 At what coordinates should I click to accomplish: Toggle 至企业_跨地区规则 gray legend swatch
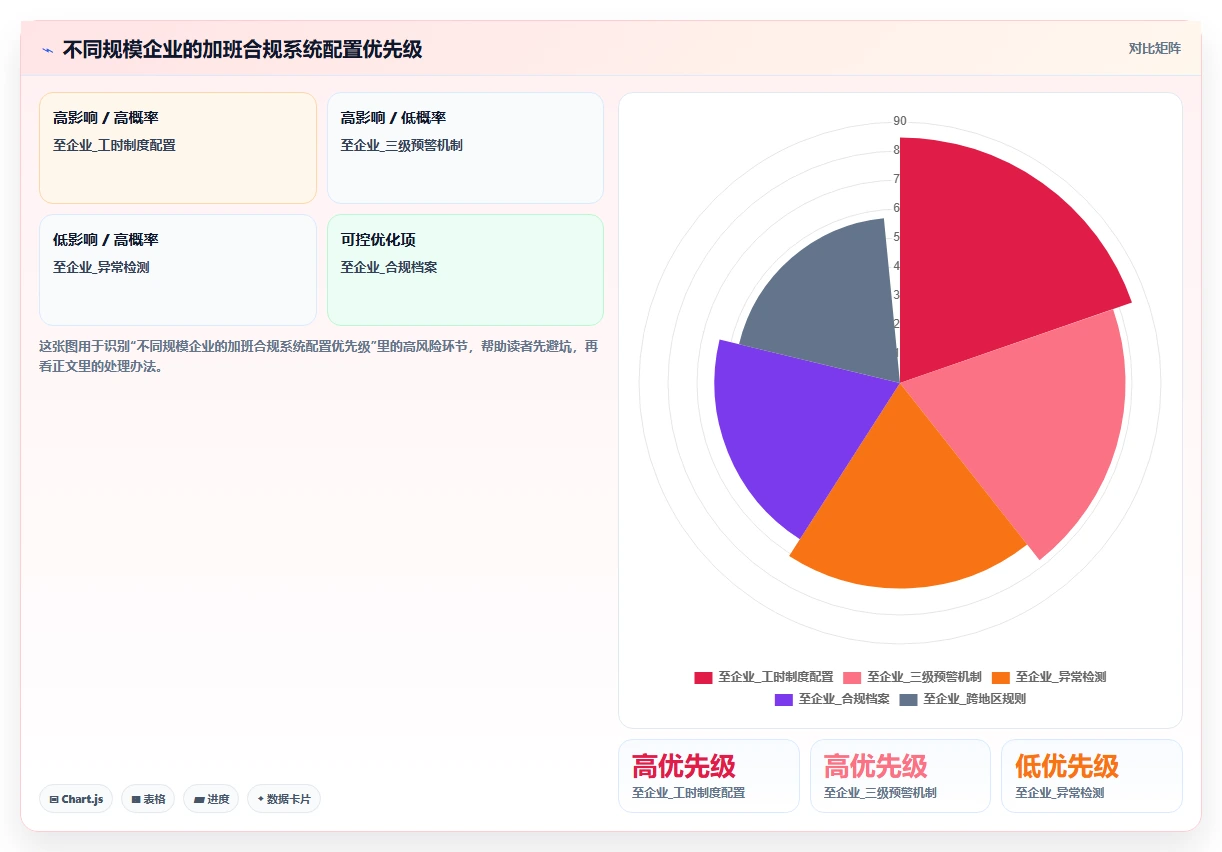pos(908,699)
